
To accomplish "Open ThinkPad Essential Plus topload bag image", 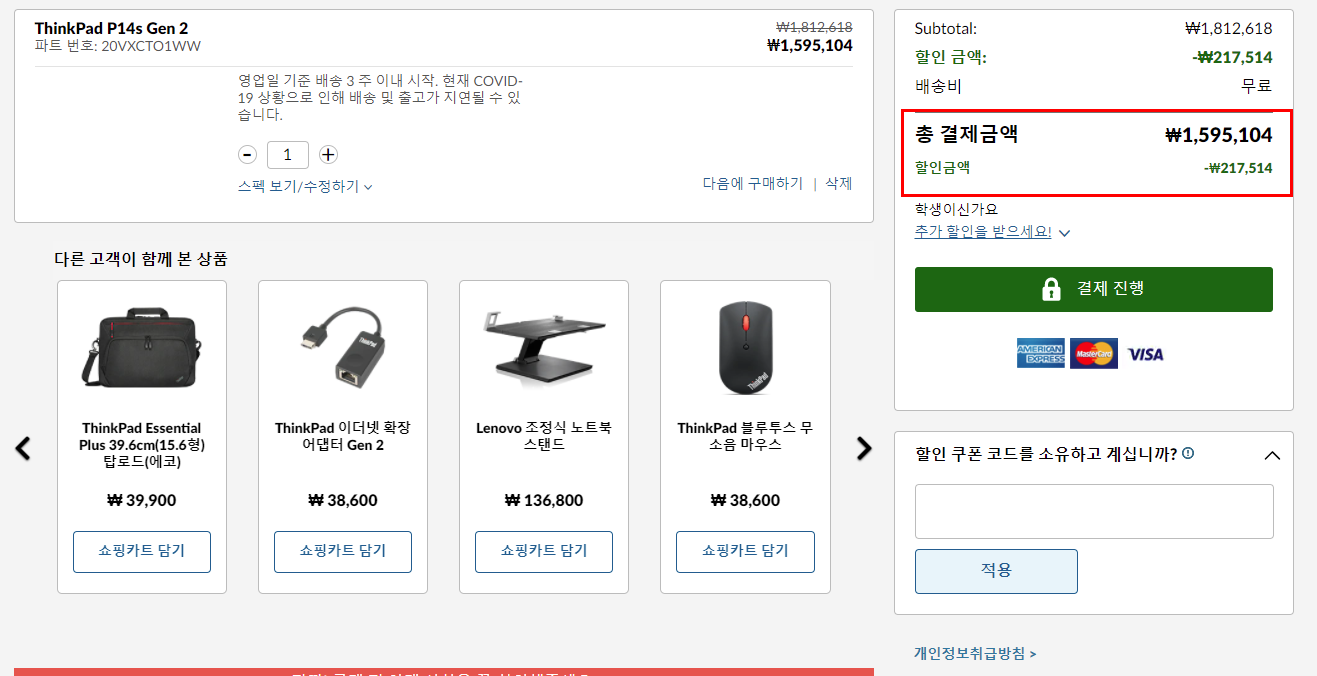I will 141,348.
